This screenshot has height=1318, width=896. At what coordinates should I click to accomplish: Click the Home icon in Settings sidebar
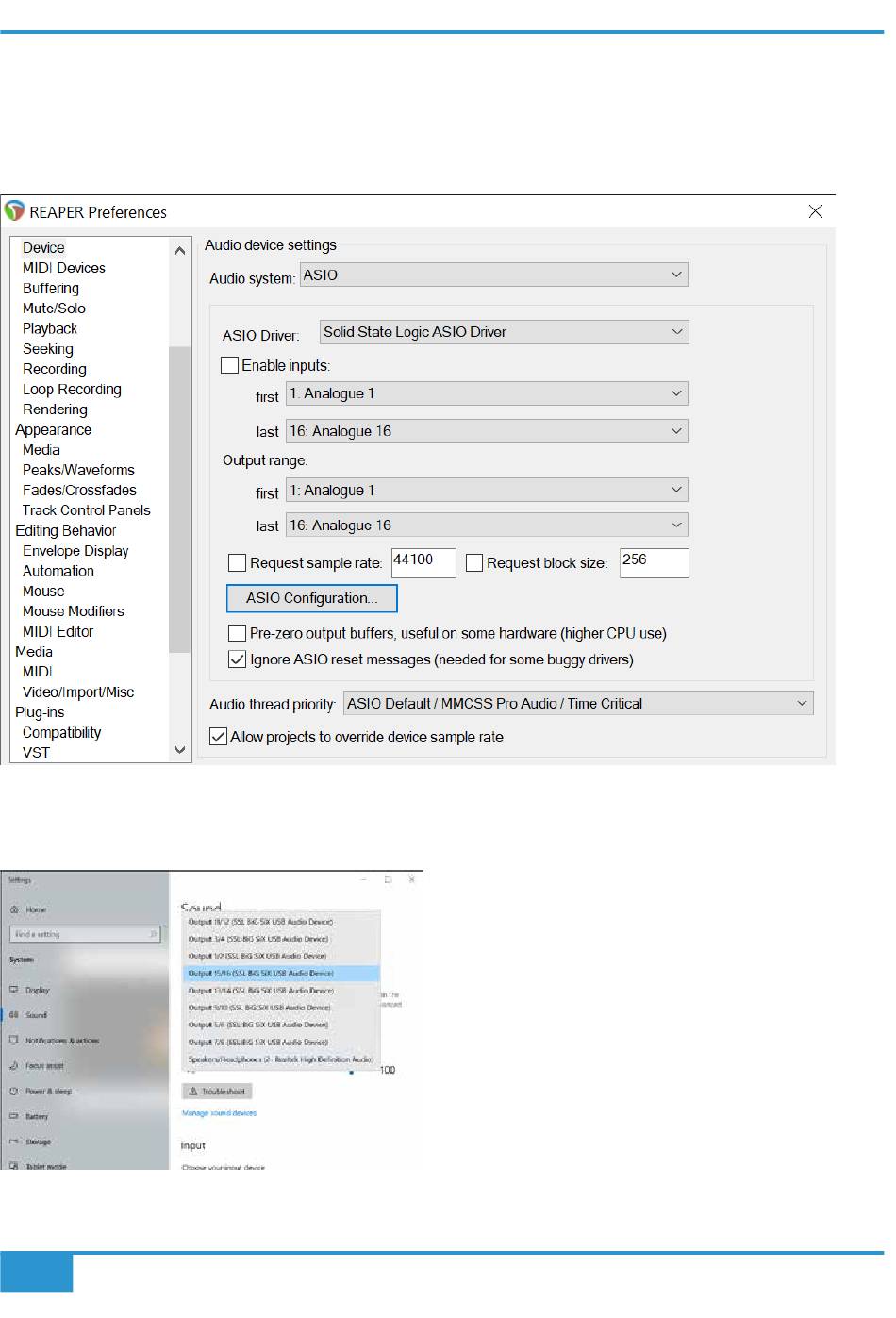point(15,909)
